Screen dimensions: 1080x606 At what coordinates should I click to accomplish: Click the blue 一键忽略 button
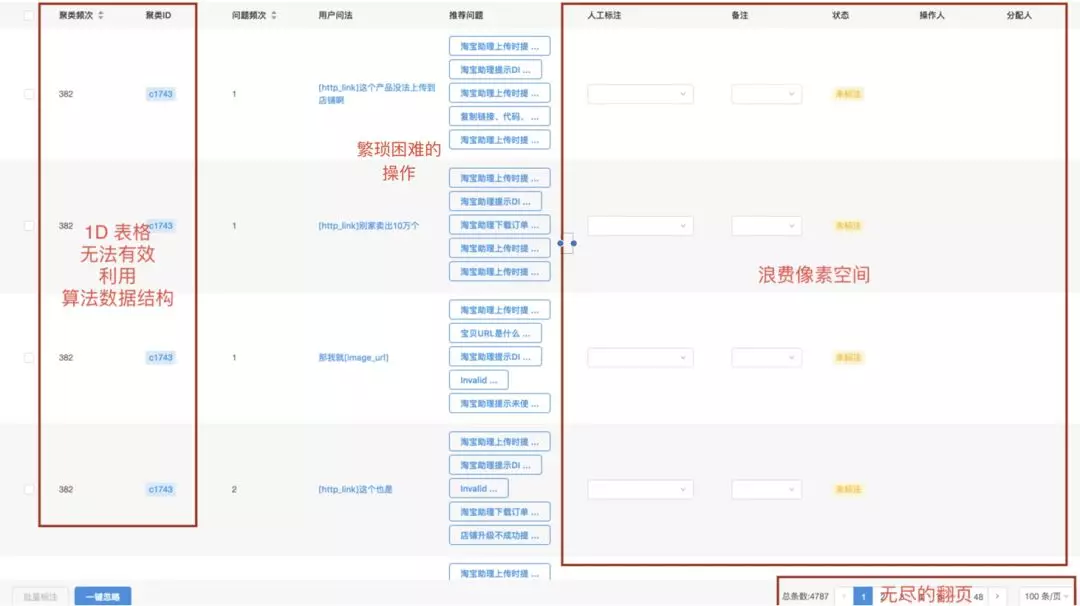click(103, 597)
